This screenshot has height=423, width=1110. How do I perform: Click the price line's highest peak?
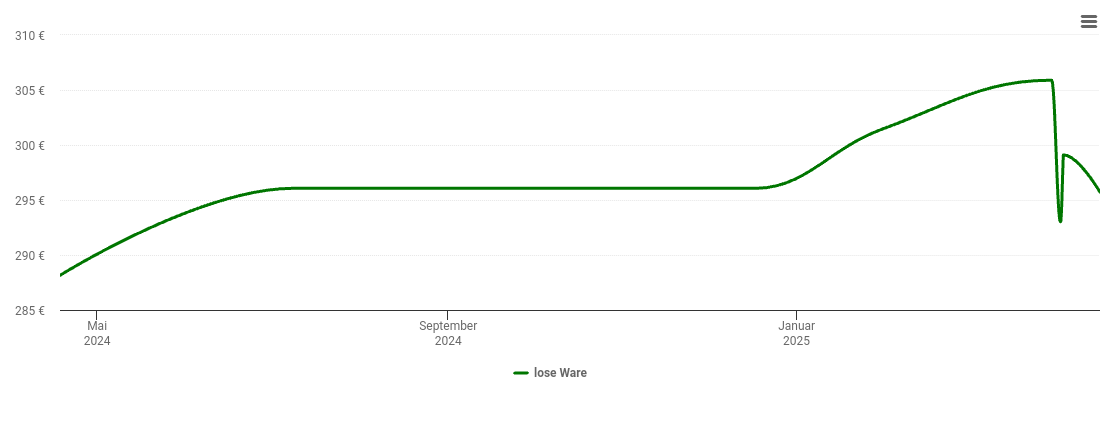coord(1051,80)
